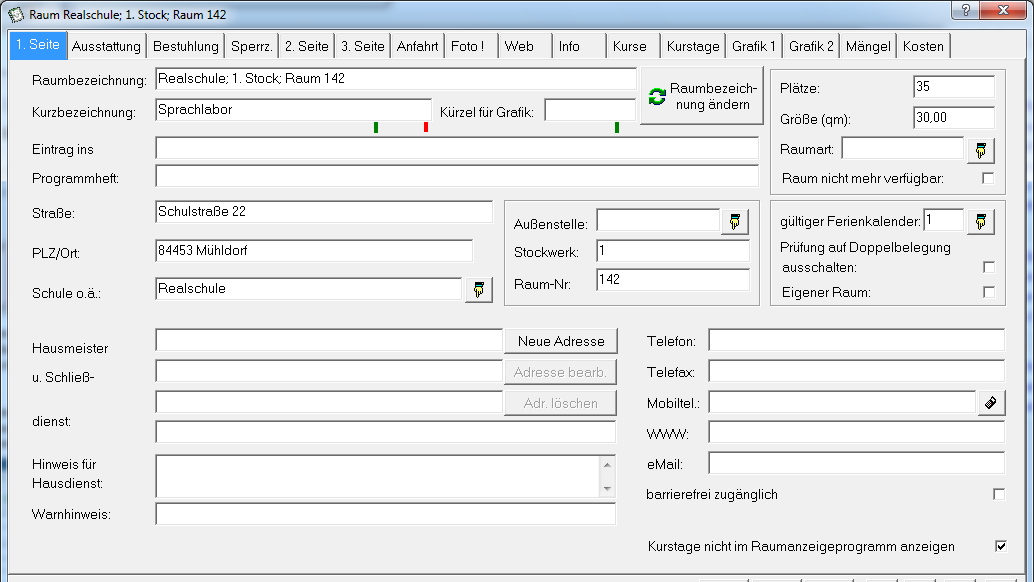Open the Anfahrt tab
Image resolution: width=1034 pixels, height=582 pixels.
[417, 46]
